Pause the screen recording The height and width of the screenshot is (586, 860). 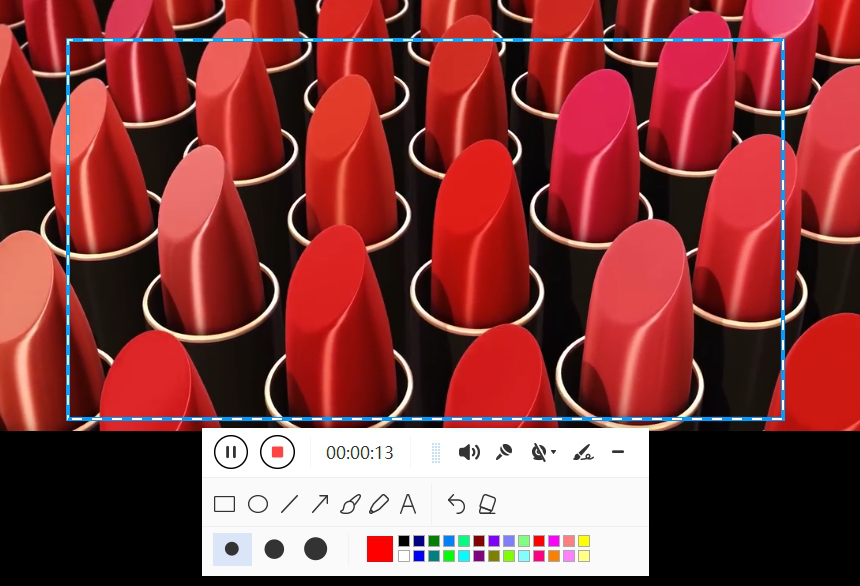coord(231,452)
